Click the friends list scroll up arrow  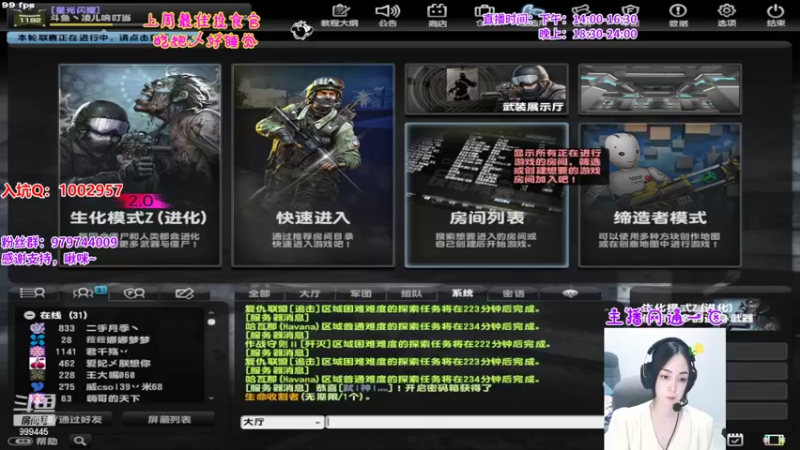coord(211,312)
